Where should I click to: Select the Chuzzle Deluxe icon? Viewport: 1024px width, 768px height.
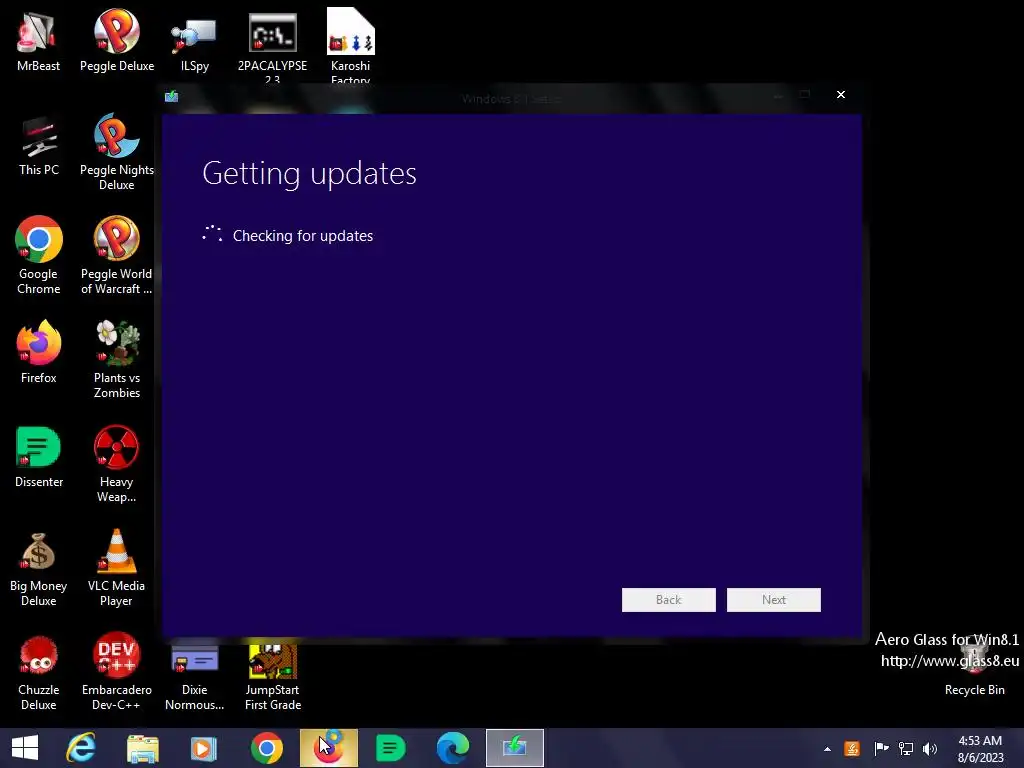[39, 672]
